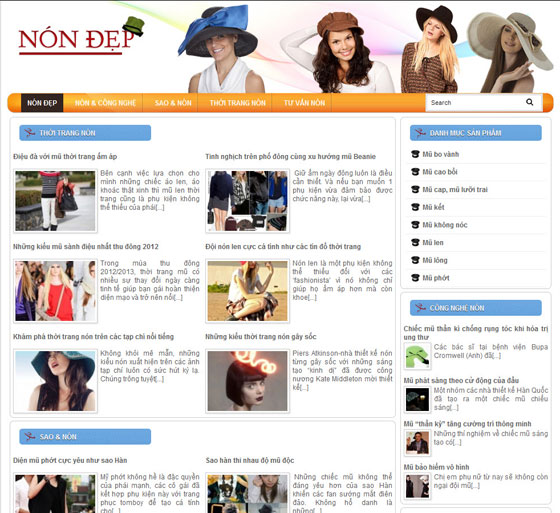Click the icon in the Thời Trang Nón header

point(29,133)
